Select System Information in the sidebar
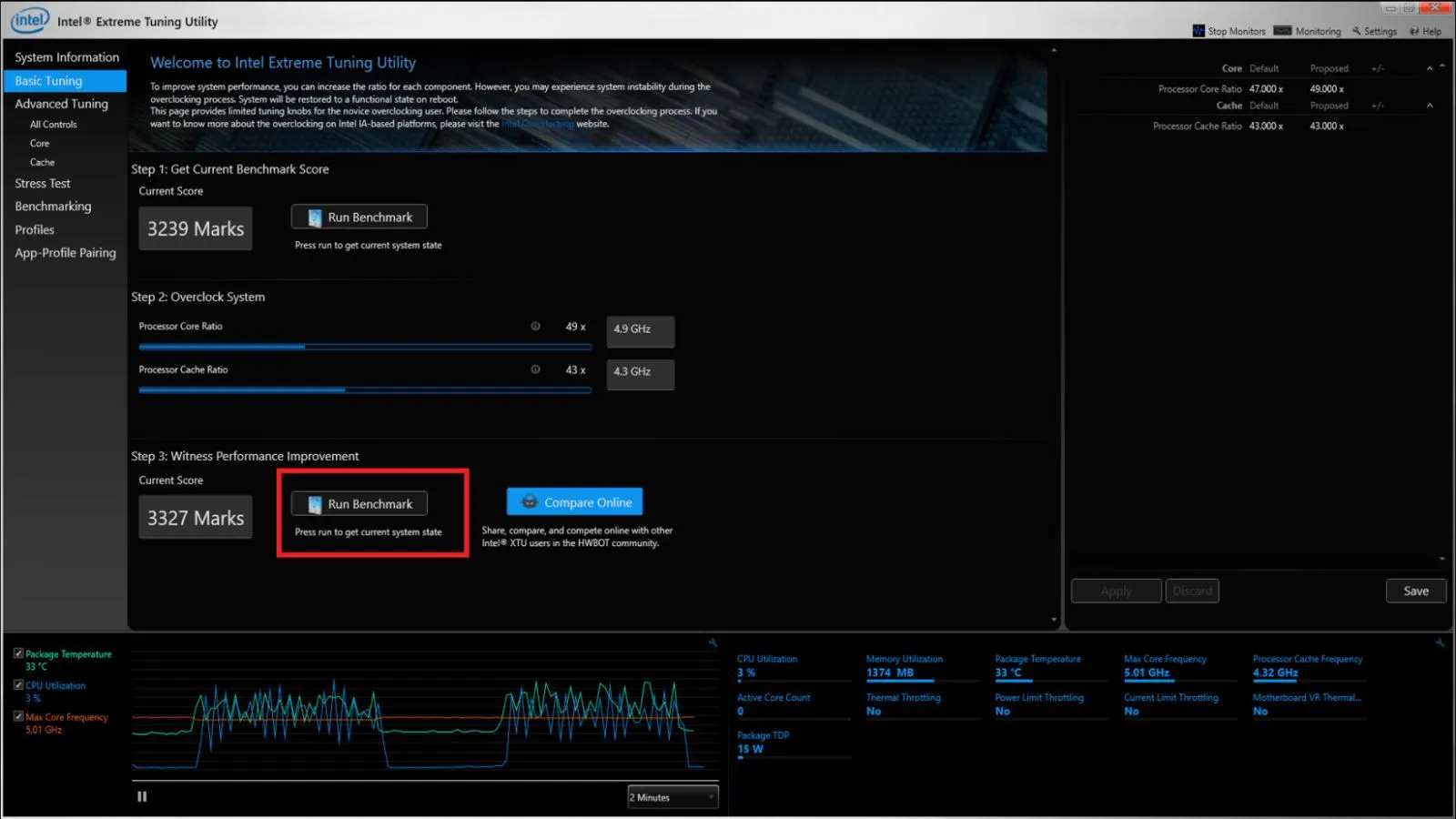This screenshot has height=819, width=1456. click(x=66, y=57)
